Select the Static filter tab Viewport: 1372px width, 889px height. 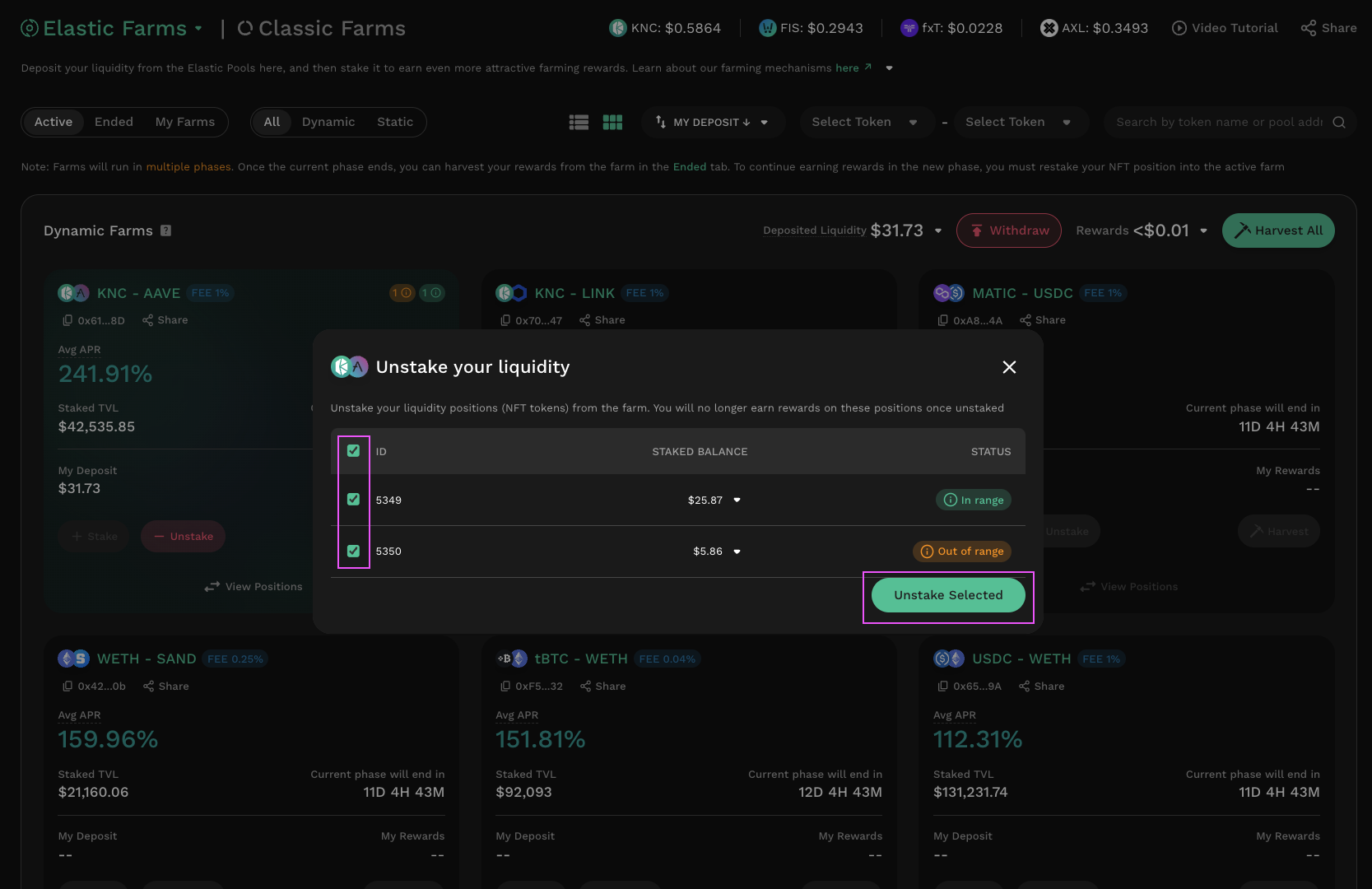point(395,123)
